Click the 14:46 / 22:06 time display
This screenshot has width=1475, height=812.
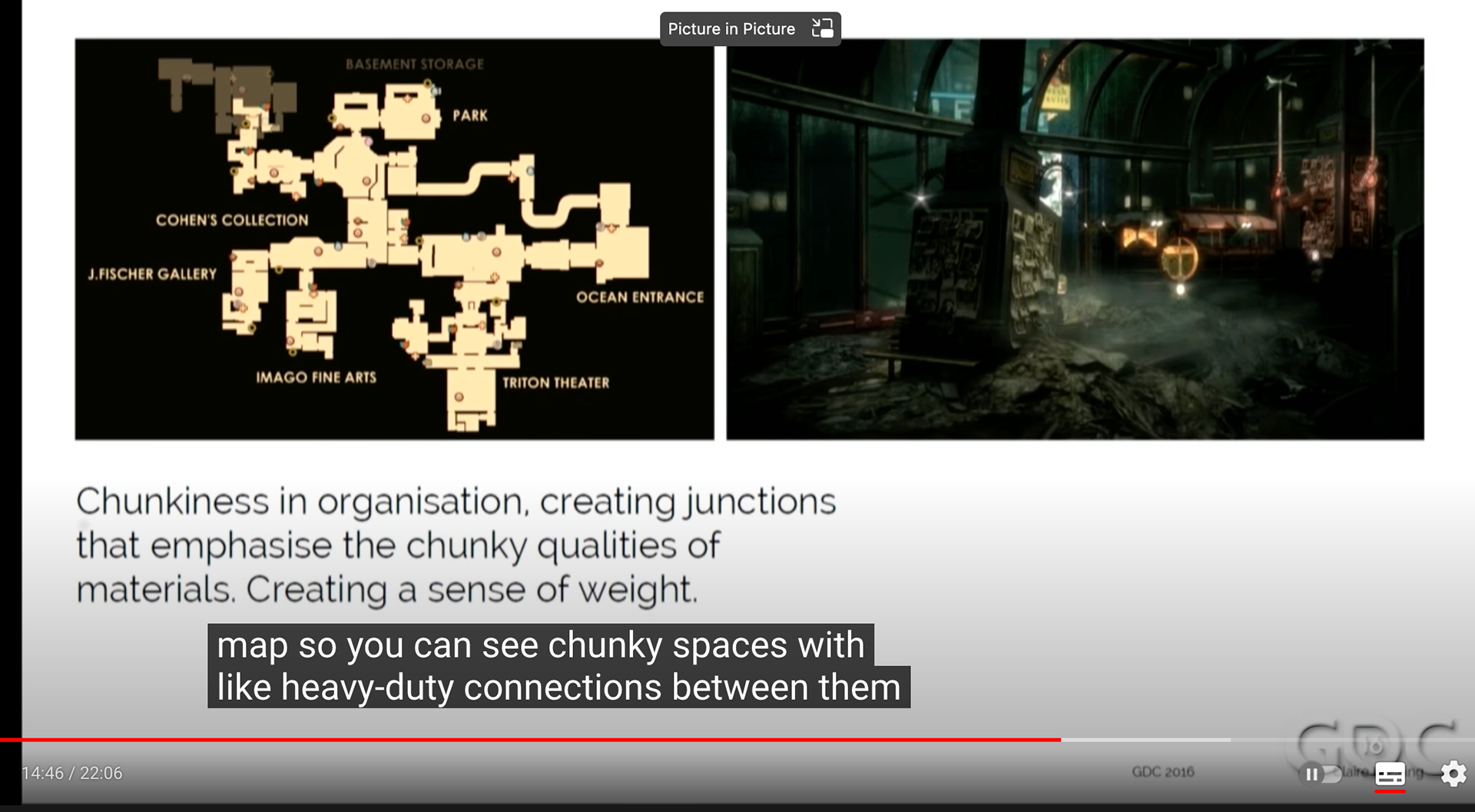72,773
